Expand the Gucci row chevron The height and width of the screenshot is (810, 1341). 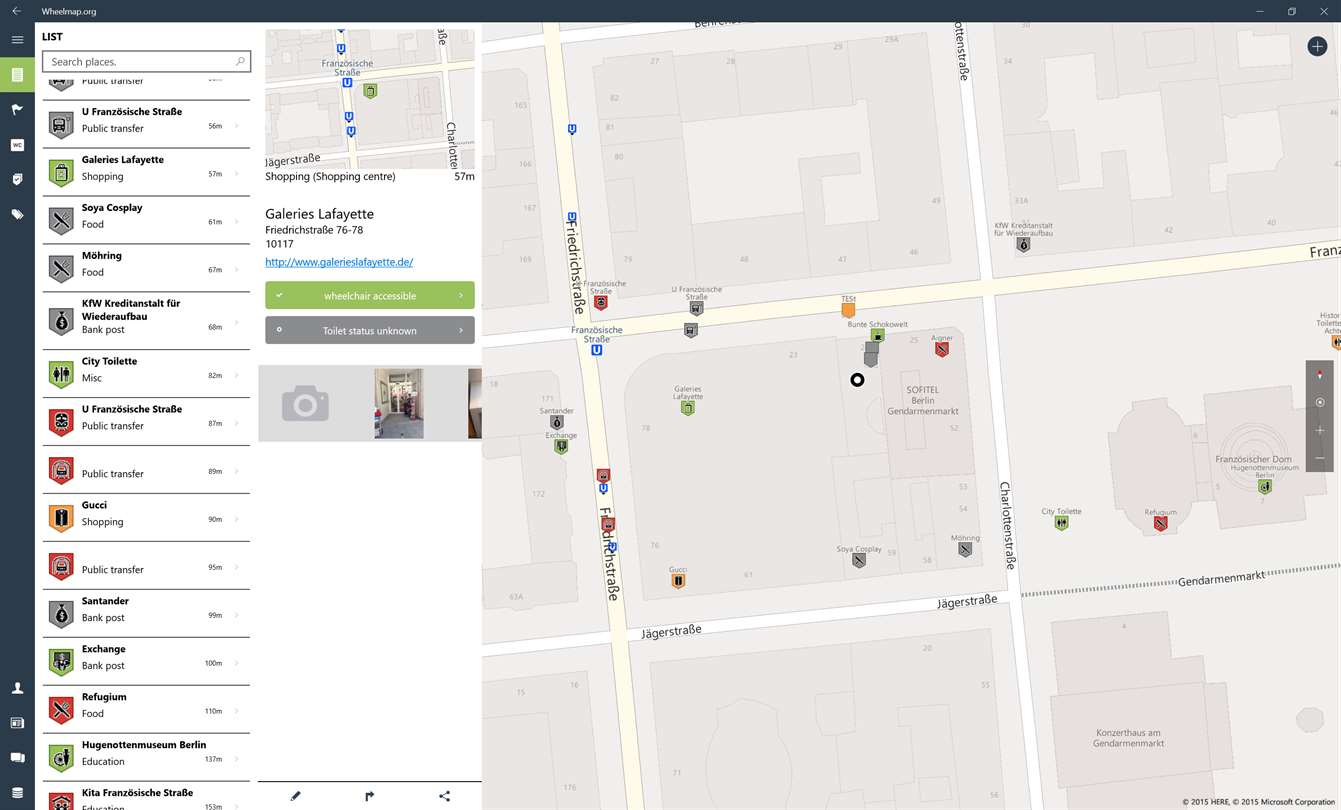237,519
